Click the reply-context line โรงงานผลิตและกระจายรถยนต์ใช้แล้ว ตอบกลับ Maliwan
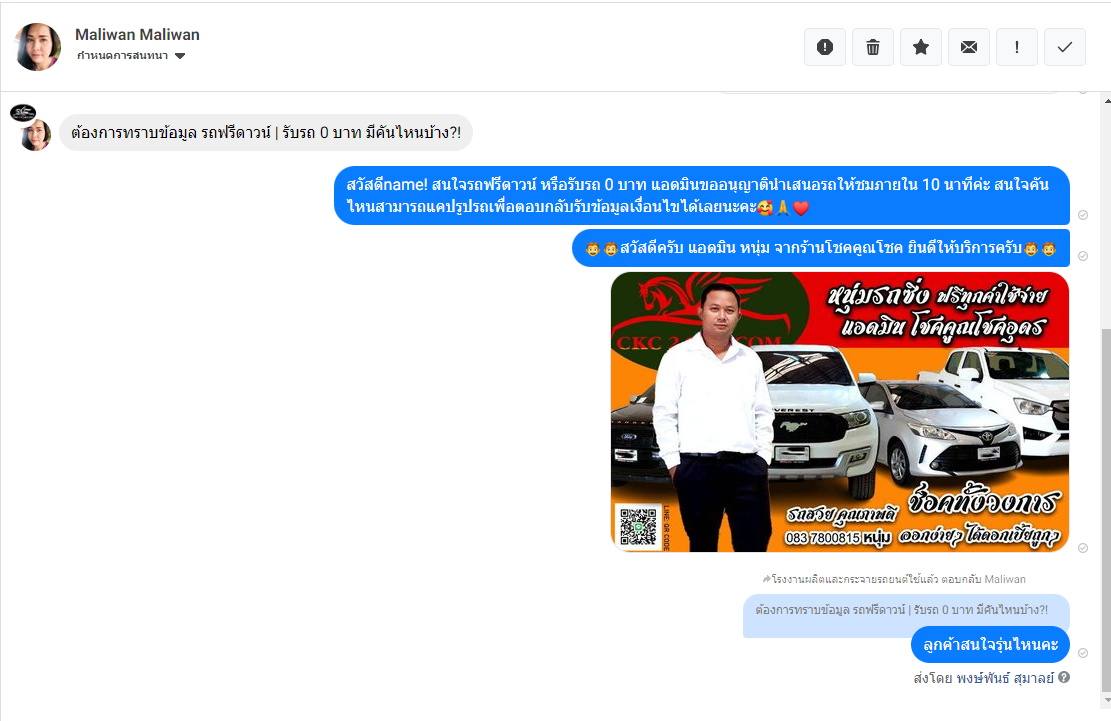Image resolution: width=1111 pixels, height=721 pixels. 894,579
